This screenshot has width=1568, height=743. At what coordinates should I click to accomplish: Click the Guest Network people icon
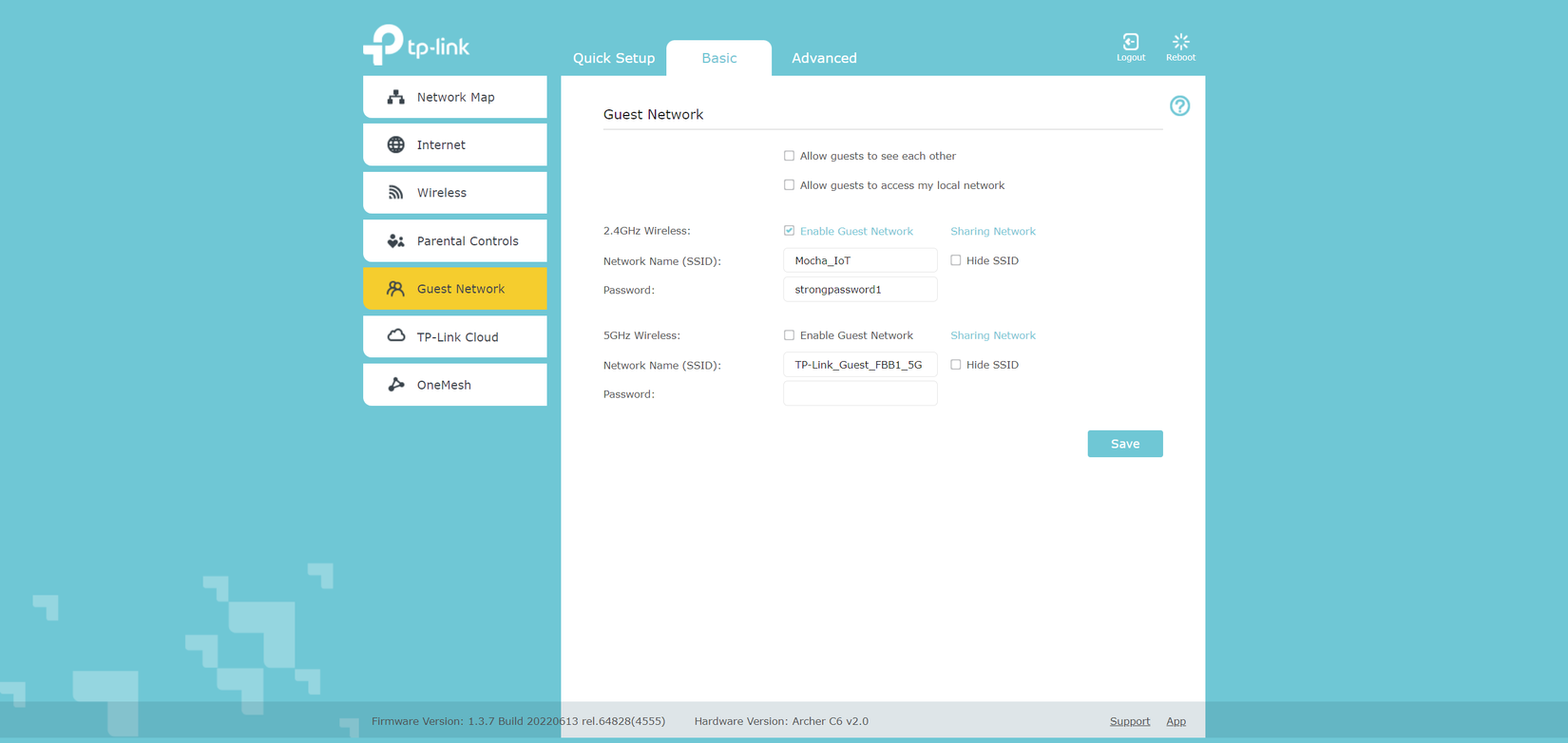click(x=395, y=289)
